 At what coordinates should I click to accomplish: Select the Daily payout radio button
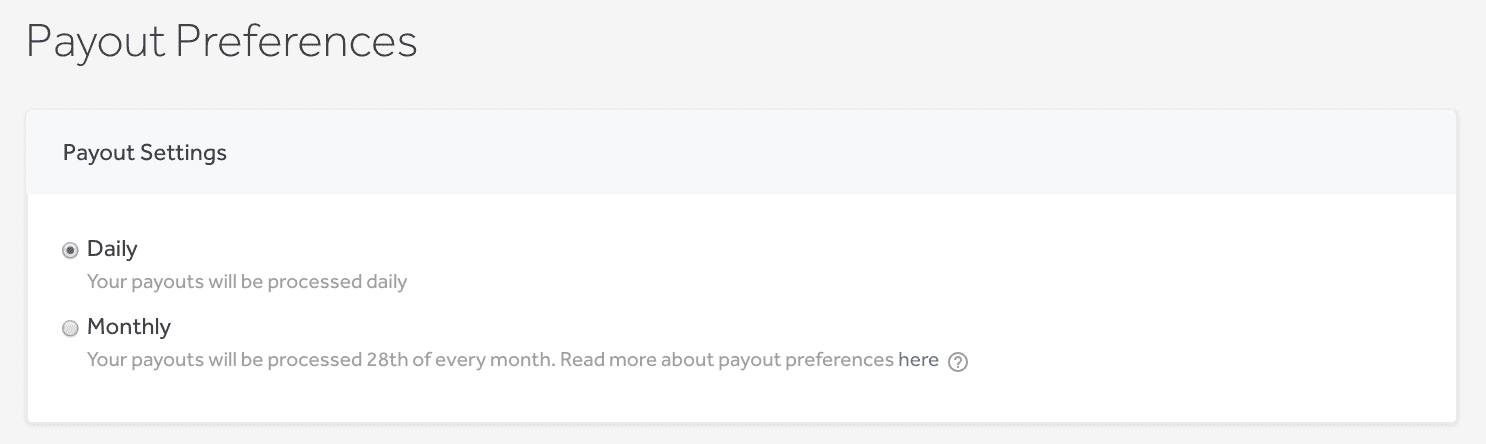pyautogui.click(x=70, y=251)
